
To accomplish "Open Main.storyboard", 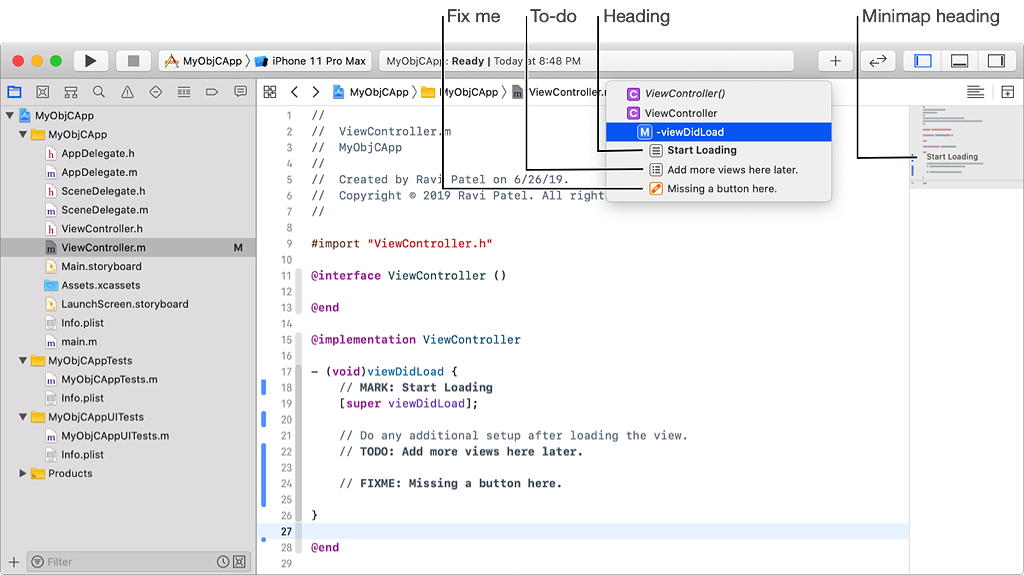I will [101, 267].
